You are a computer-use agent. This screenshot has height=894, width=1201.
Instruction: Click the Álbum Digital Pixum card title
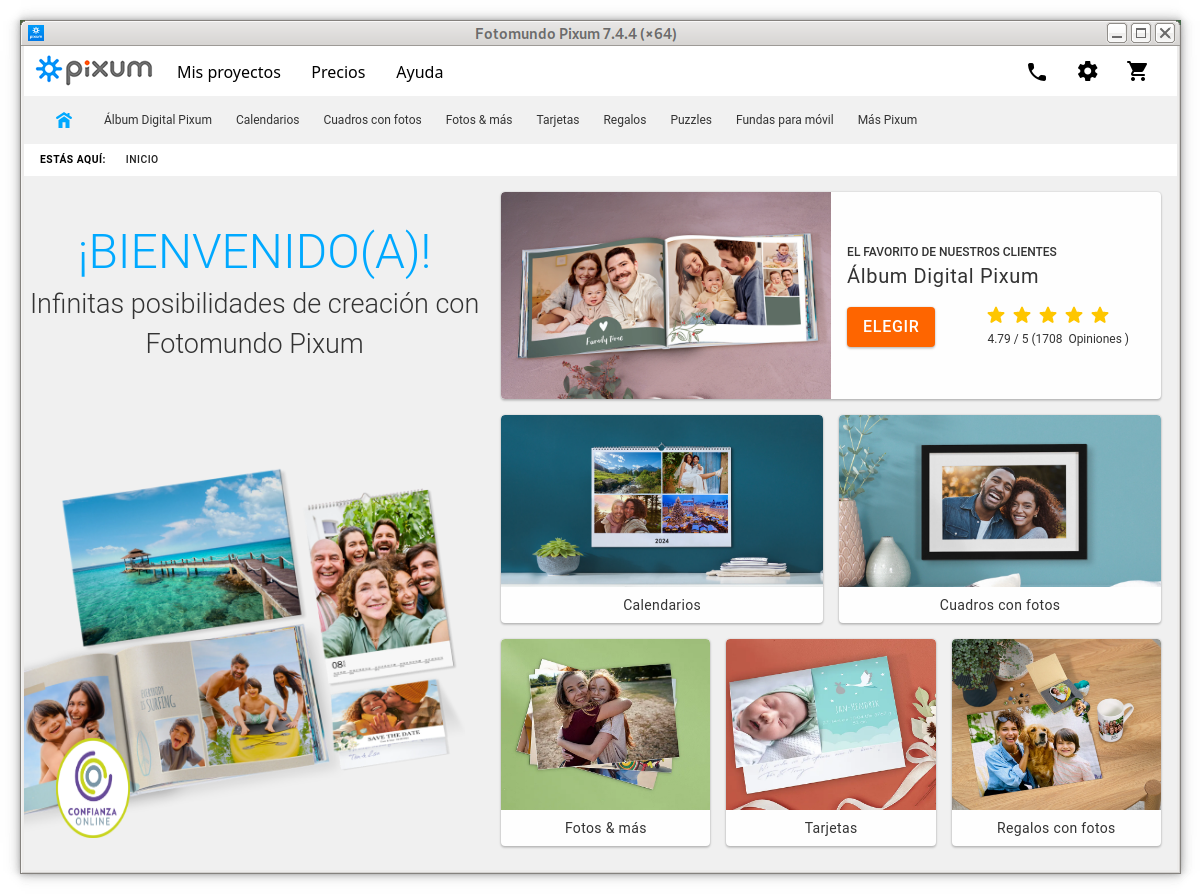point(943,277)
